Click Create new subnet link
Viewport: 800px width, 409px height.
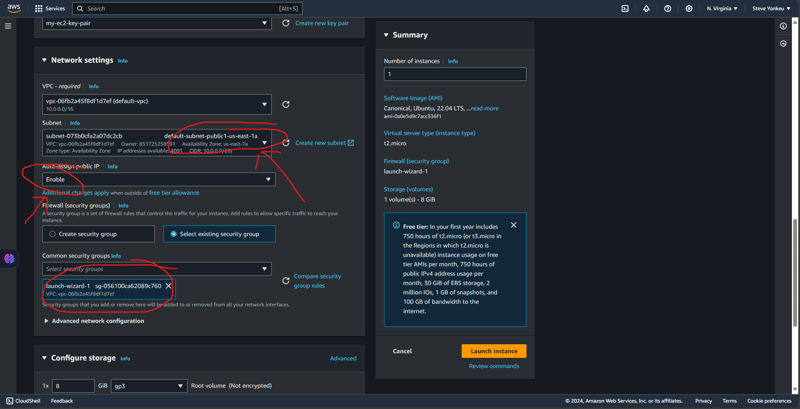click(x=324, y=143)
